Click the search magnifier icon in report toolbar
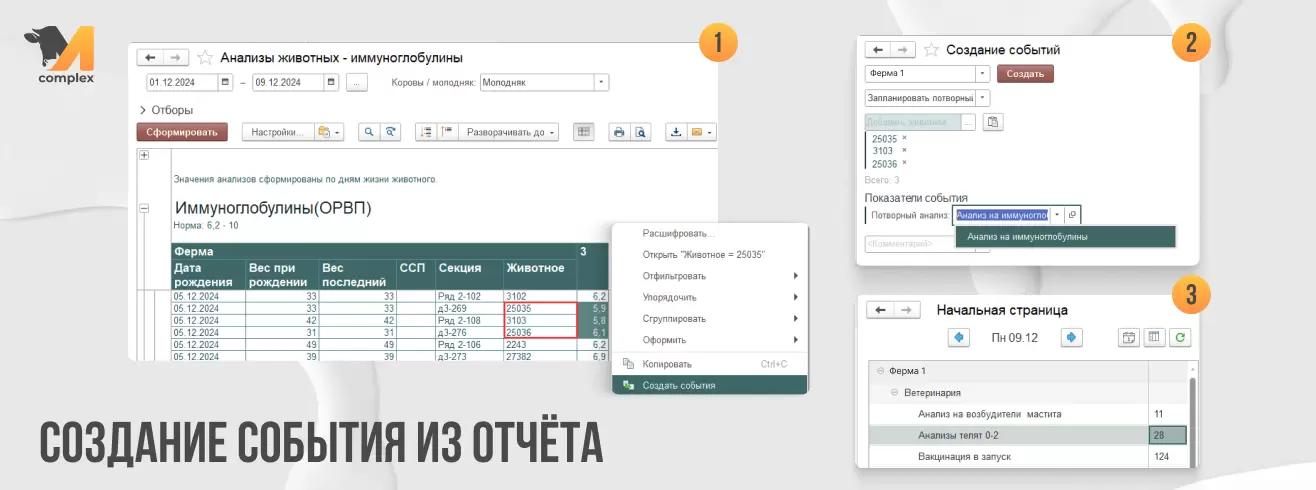The image size is (1316, 490). coord(368,132)
